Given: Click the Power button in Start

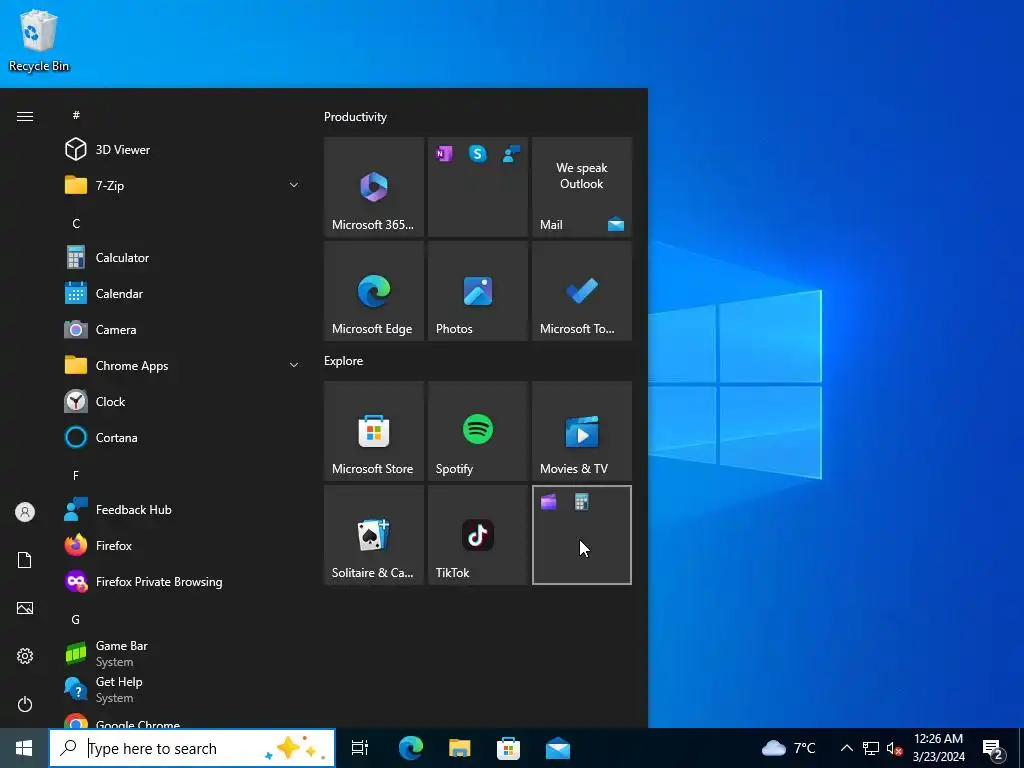Looking at the screenshot, I should pyautogui.click(x=25, y=704).
